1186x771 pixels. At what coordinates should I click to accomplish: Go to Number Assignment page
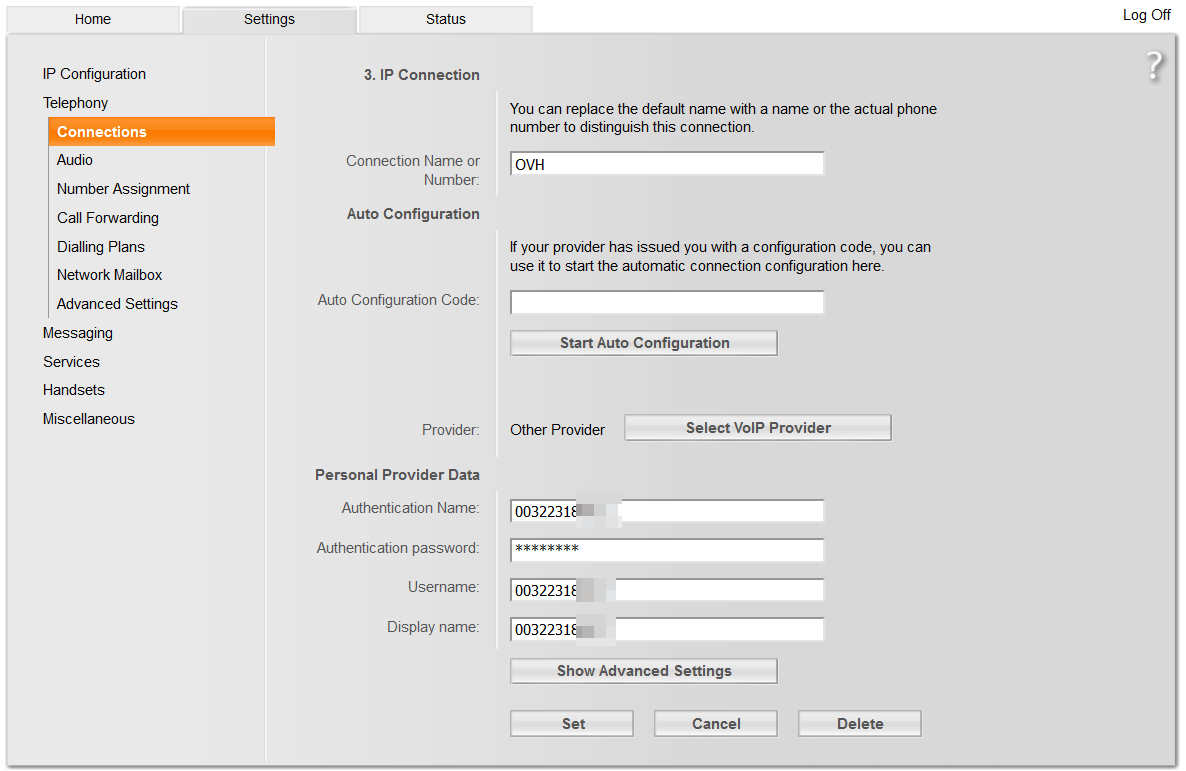pos(123,189)
